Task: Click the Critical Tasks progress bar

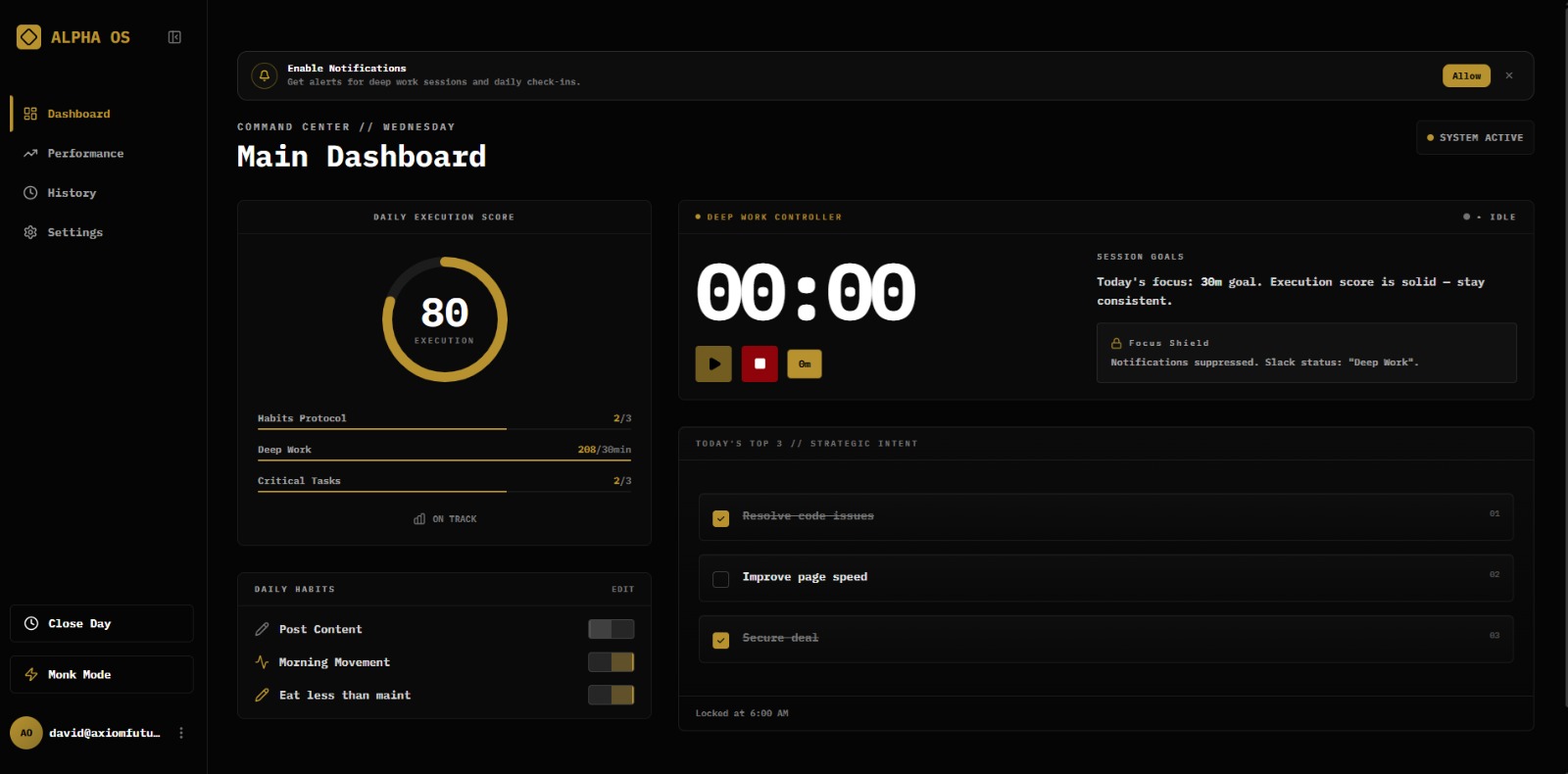Action: click(x=445, y=492)
